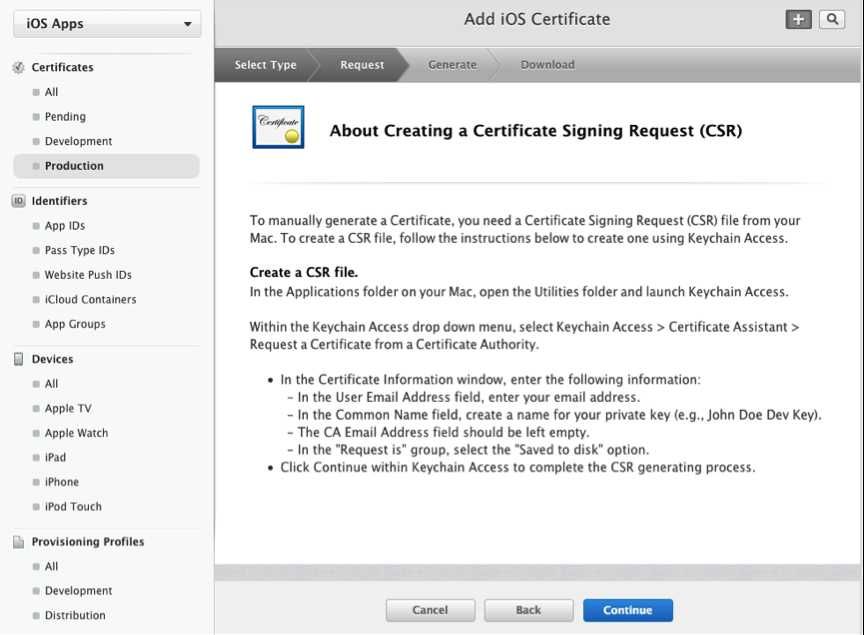
Task: Click the Certificates gear seal icon
Action: click(18, 67)
